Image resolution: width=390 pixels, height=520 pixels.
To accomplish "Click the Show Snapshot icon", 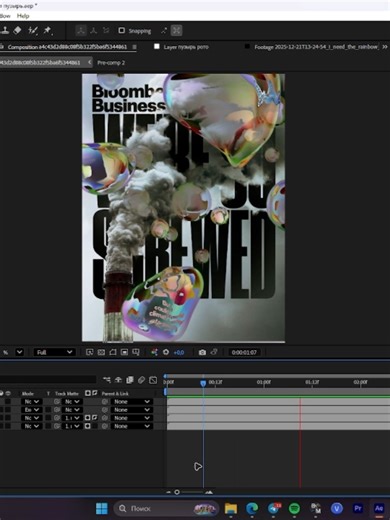I will [x=214, y=352].
